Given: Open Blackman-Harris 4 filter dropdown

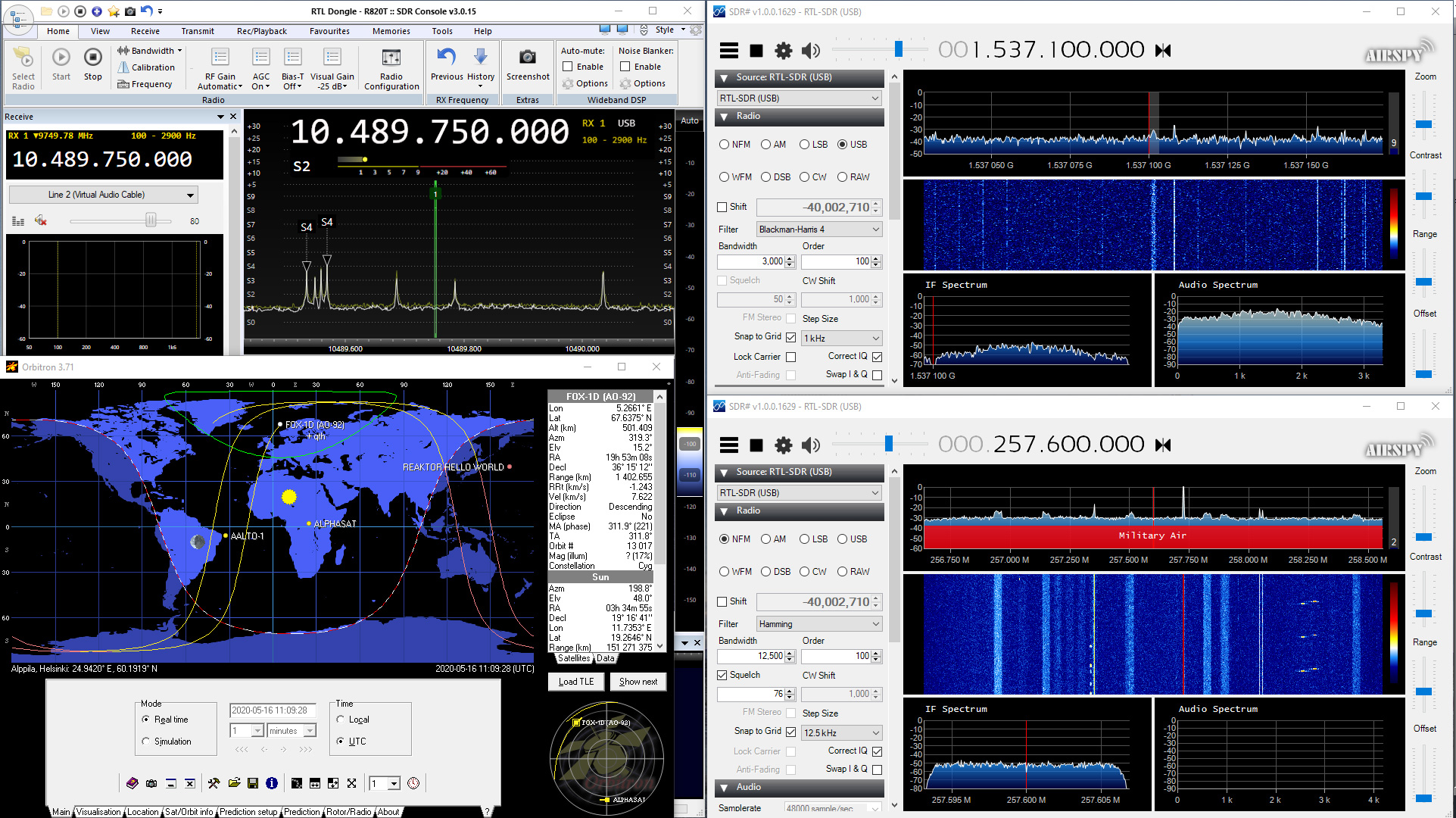Looking at the screenshot, I should click(819, 229).
